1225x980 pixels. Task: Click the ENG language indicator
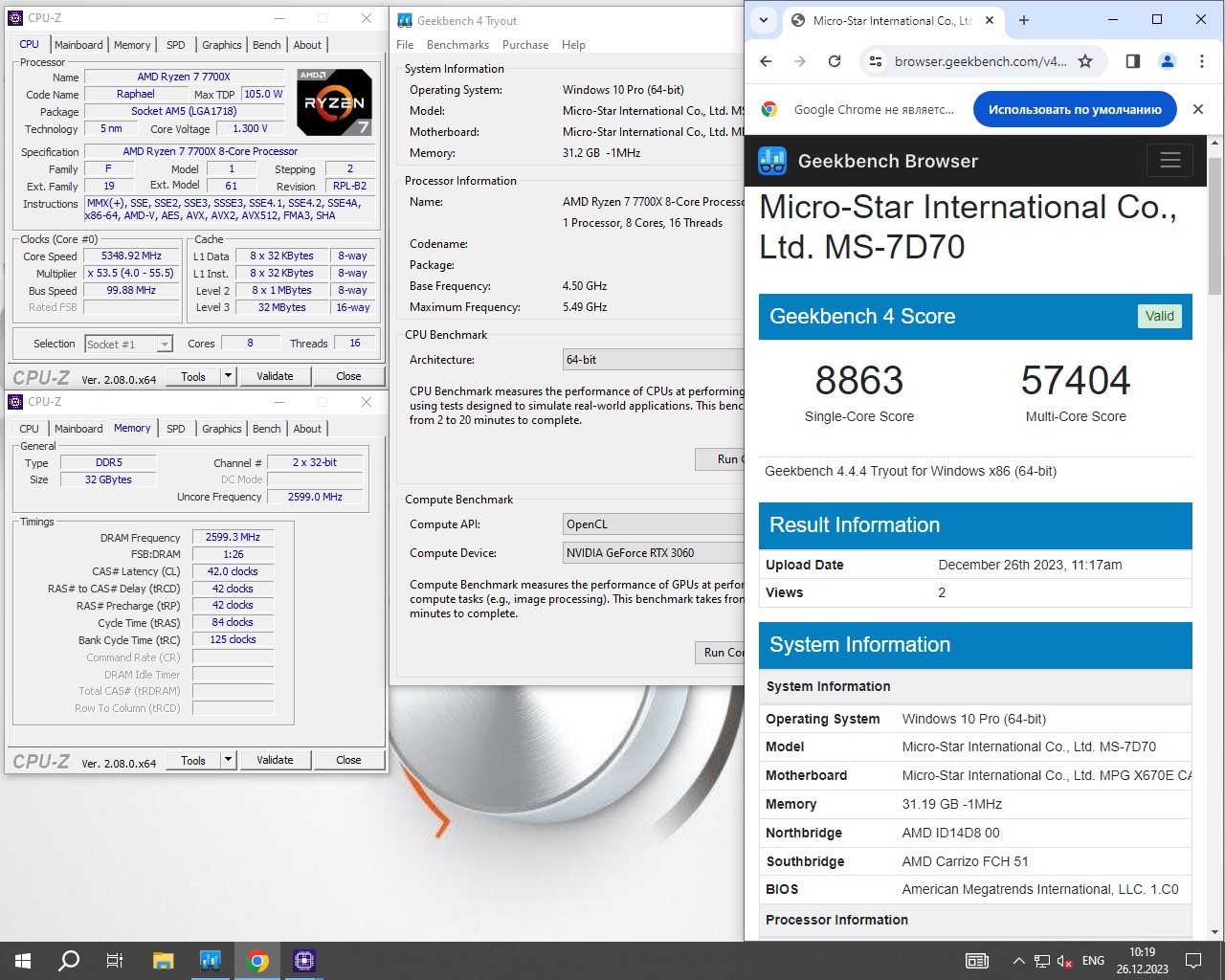coord(1093,961)
